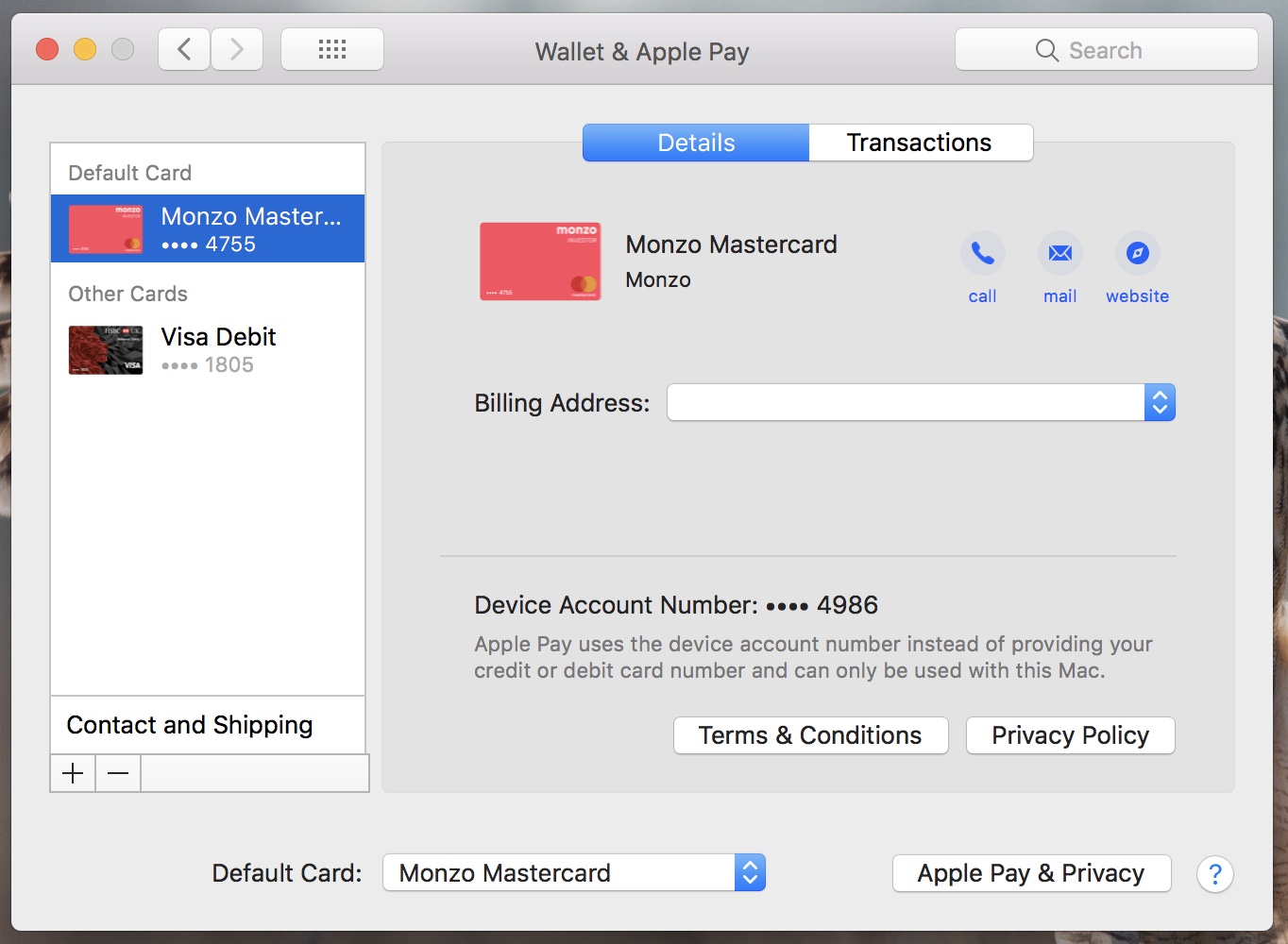Select Monzo Master... •••• 4755 default card
This screenshot has height=944, width=1288.
208,228
